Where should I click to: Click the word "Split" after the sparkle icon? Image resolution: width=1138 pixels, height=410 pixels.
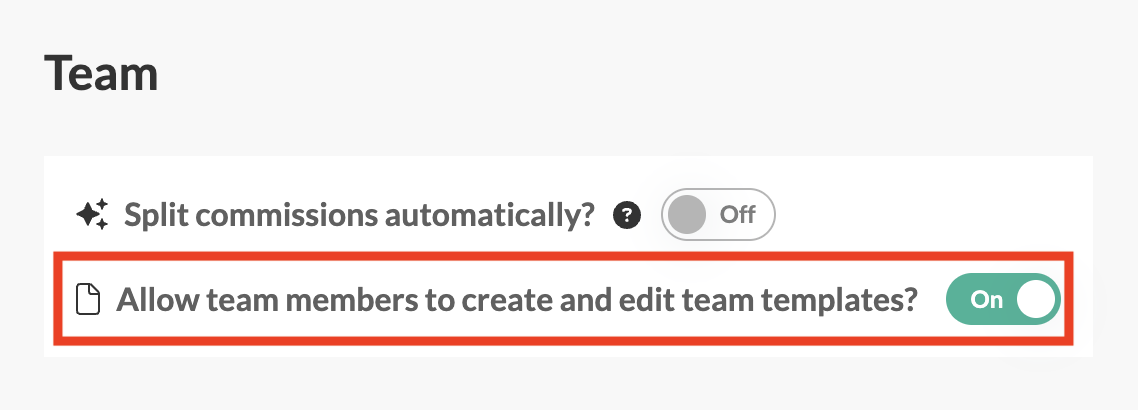click(x=155, y=214)
